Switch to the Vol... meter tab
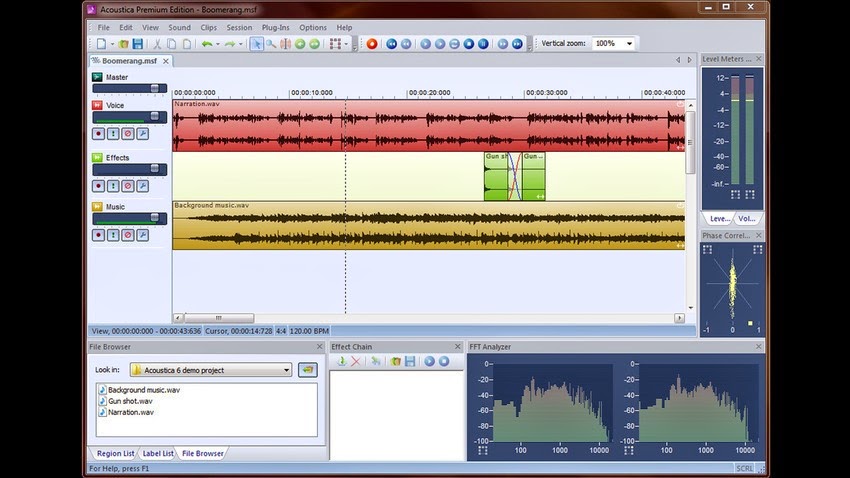Screen dimensions: 850x478 coord(746,218)
